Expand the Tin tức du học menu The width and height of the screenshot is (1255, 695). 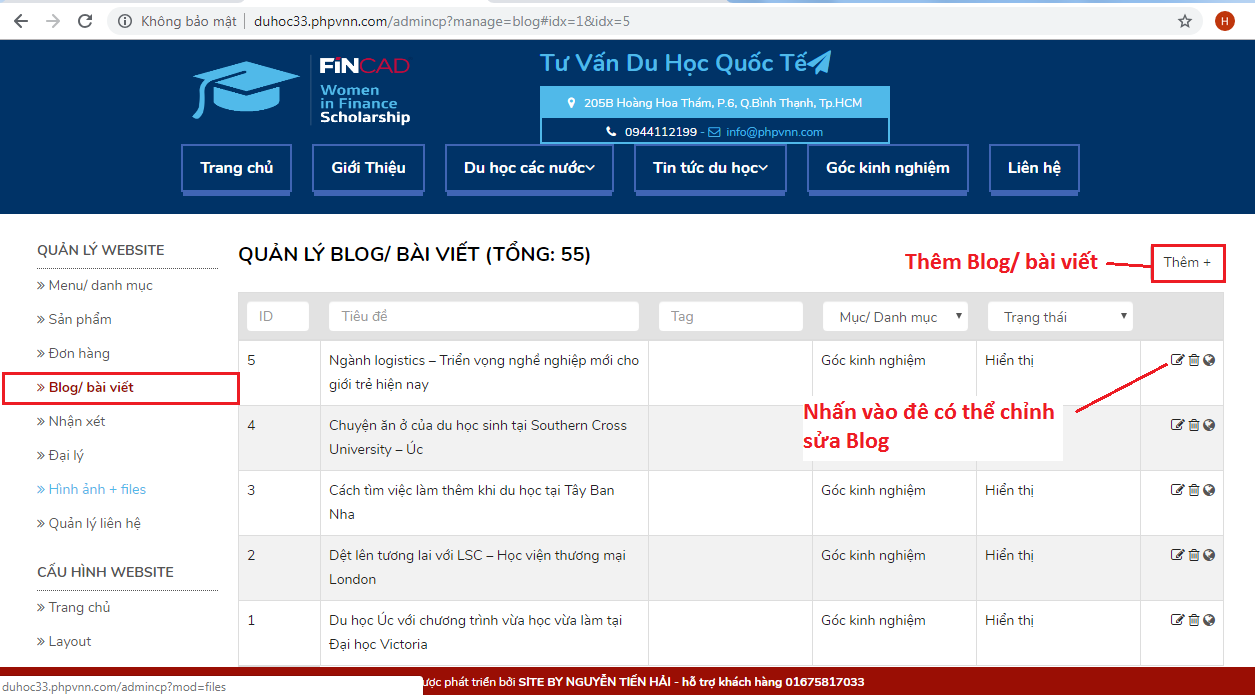tap(710, 168)
